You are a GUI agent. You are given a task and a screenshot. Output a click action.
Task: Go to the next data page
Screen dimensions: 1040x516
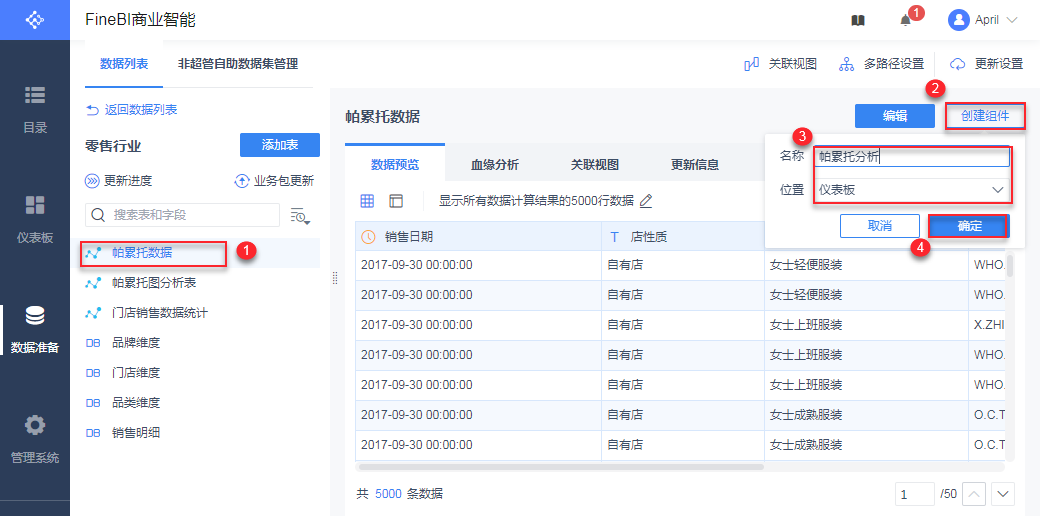[1003, 494]
